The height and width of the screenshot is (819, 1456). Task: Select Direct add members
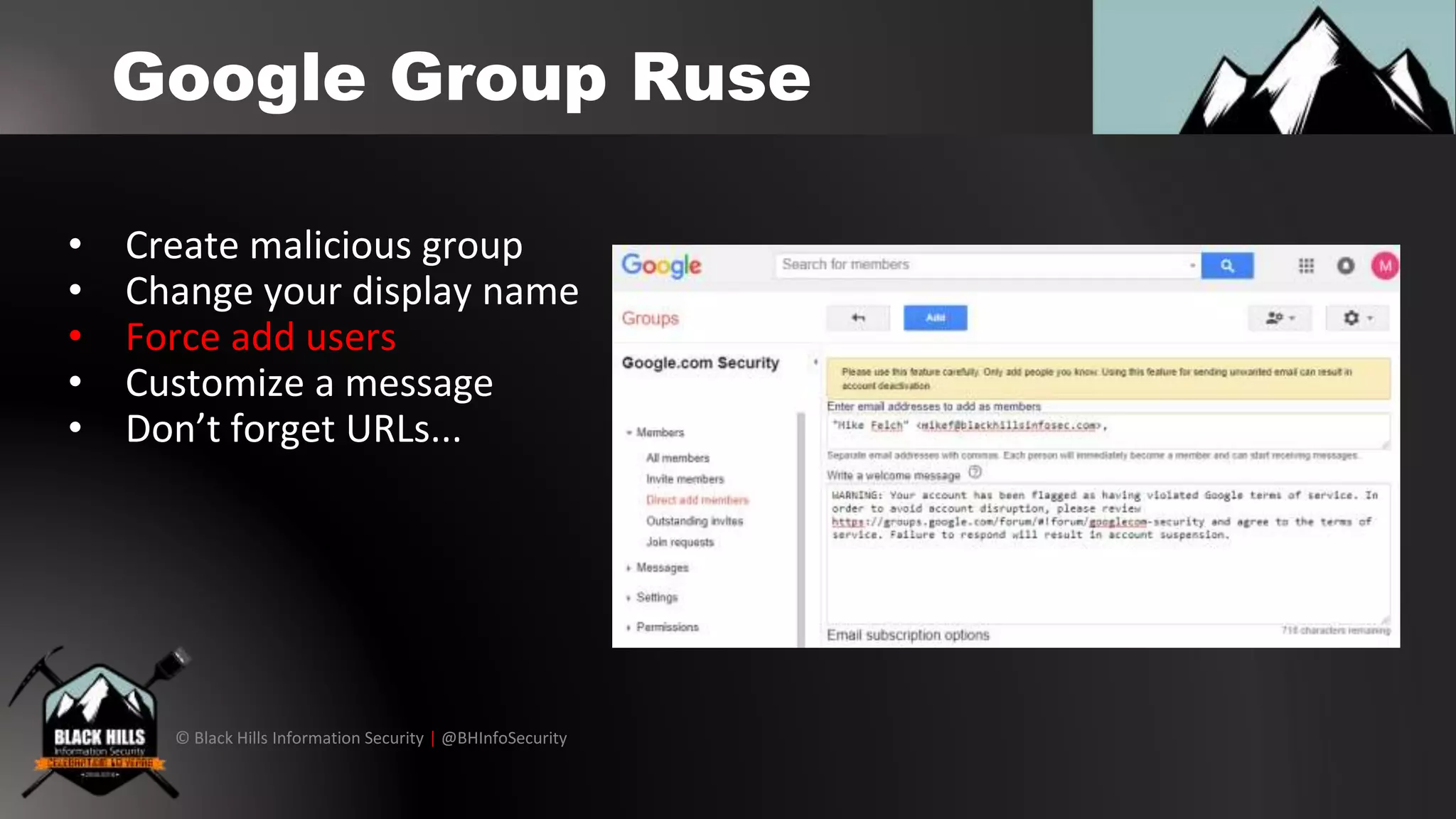pos(697,500)
